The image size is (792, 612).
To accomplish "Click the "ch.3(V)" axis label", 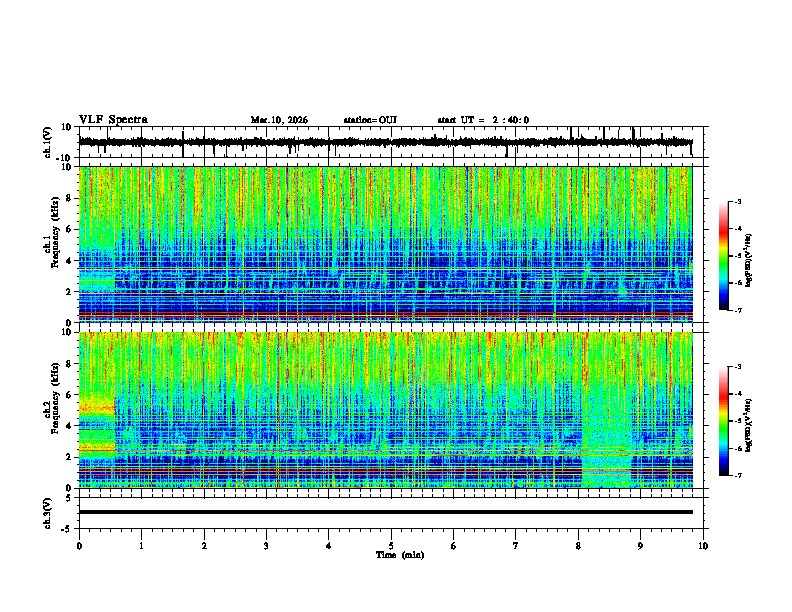I will 48,513.
